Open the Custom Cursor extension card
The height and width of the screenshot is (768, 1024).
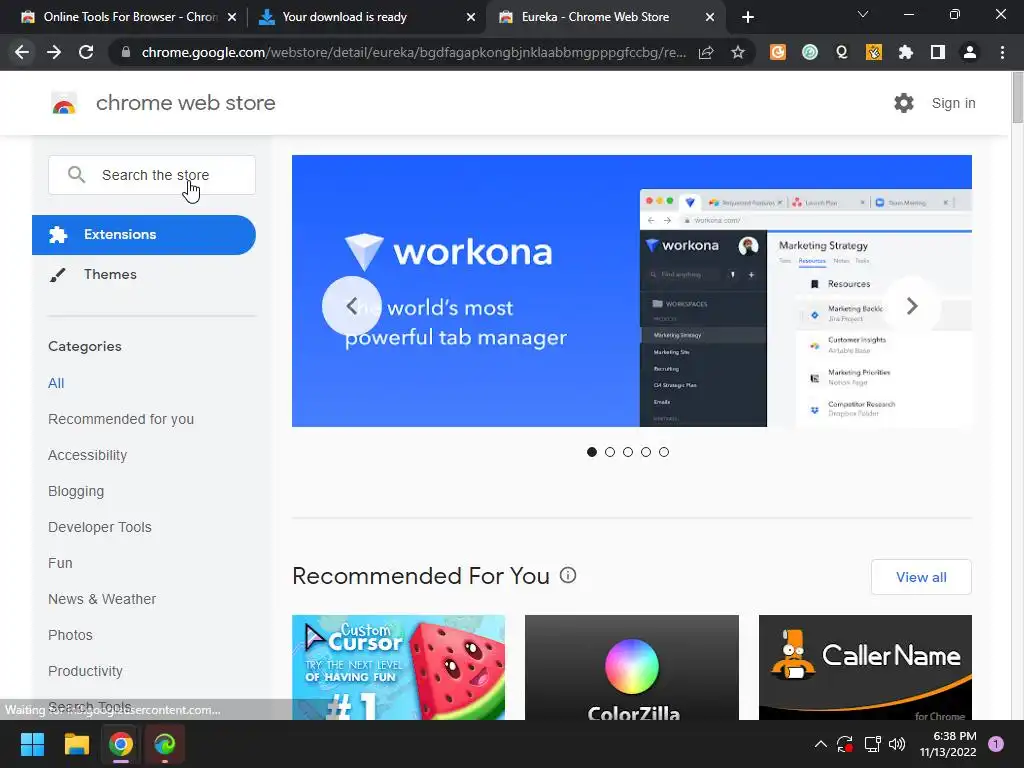(x=398, y=667)
